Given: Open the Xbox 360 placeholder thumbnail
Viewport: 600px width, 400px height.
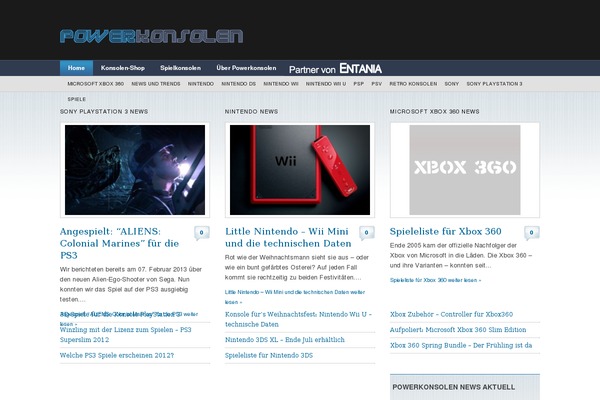Looking at the screenshot, I should (465, 170).
